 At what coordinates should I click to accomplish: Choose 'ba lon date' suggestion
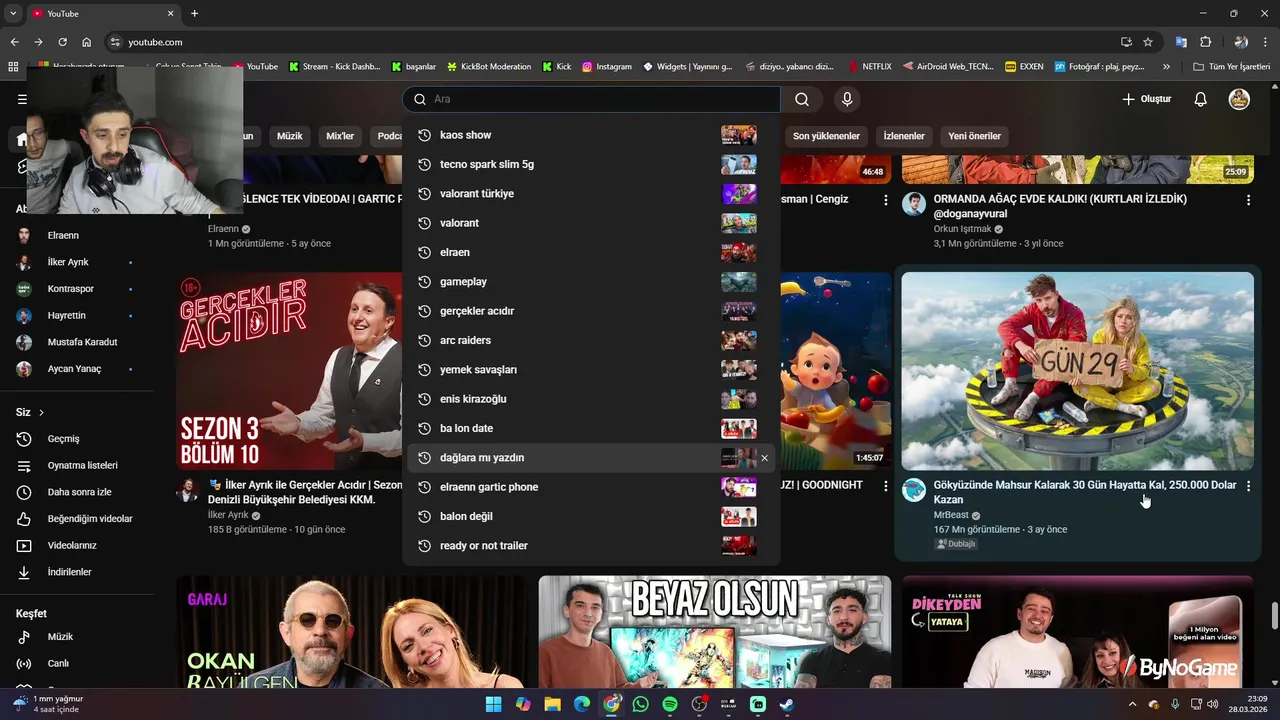(591, 428)
